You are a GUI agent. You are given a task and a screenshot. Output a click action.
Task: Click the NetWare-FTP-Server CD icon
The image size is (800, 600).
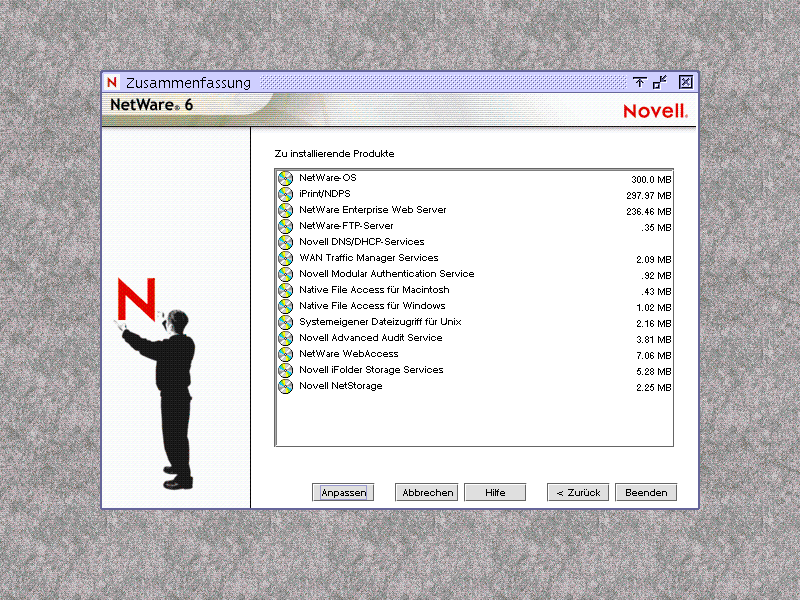[x=285, y=226]
